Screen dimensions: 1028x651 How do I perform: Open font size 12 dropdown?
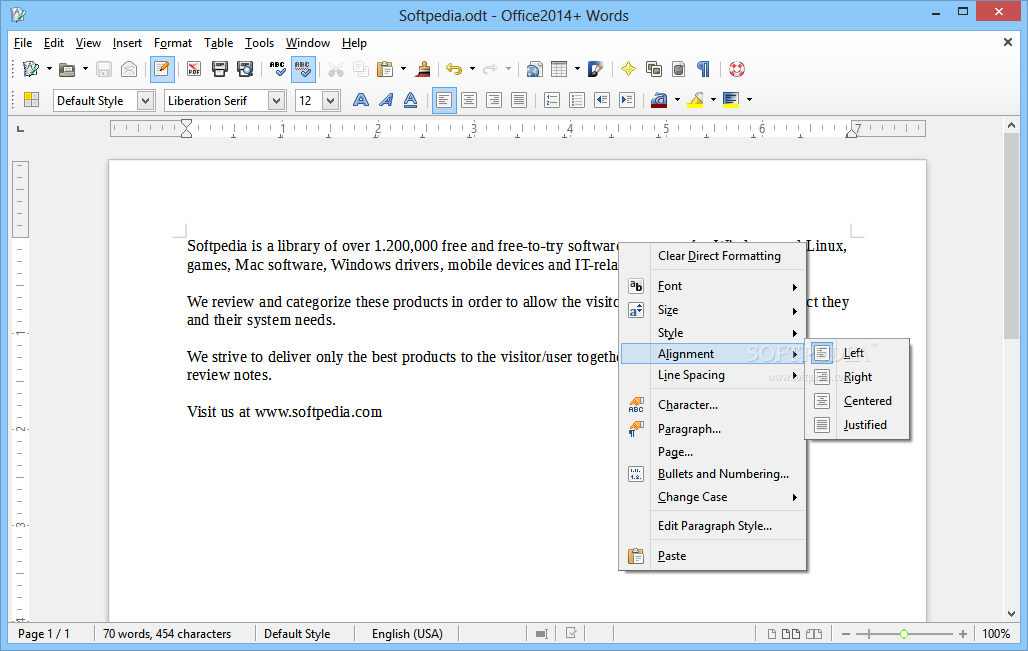click(x=330, y=100)
